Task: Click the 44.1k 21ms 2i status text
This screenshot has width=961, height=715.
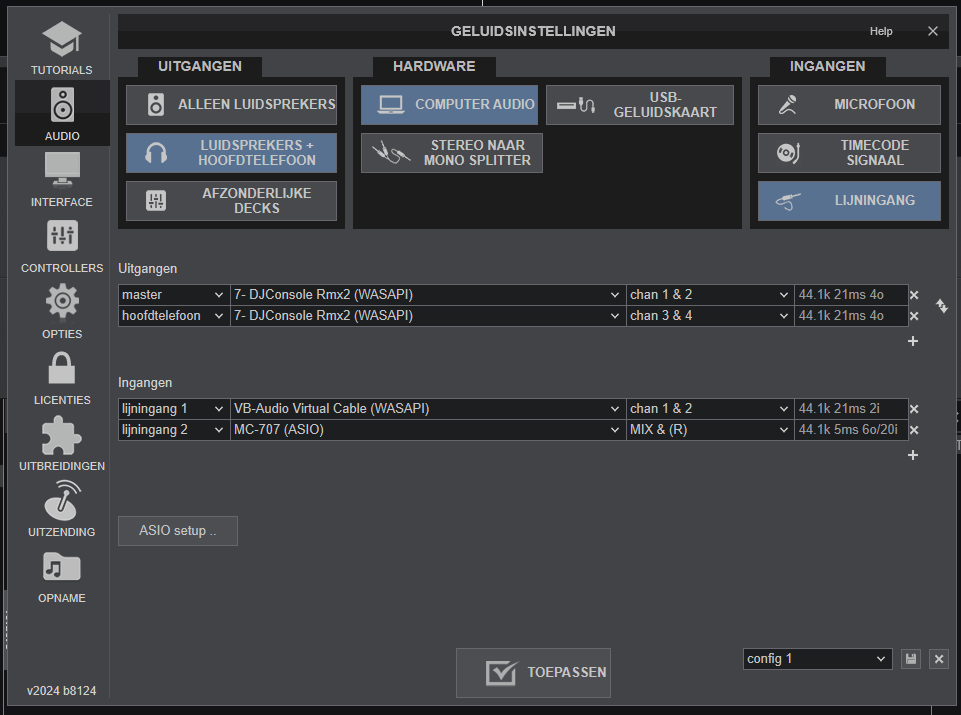Action: [839, 409]
